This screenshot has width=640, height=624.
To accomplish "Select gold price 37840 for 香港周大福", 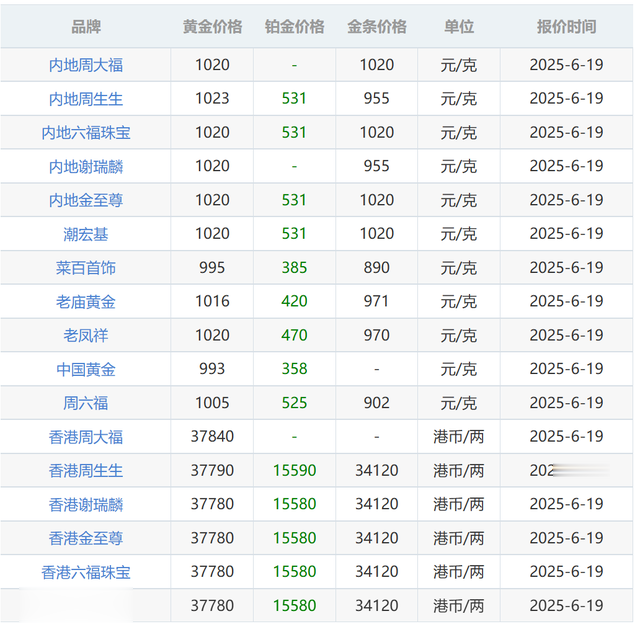I will click(x=212, y=437).
